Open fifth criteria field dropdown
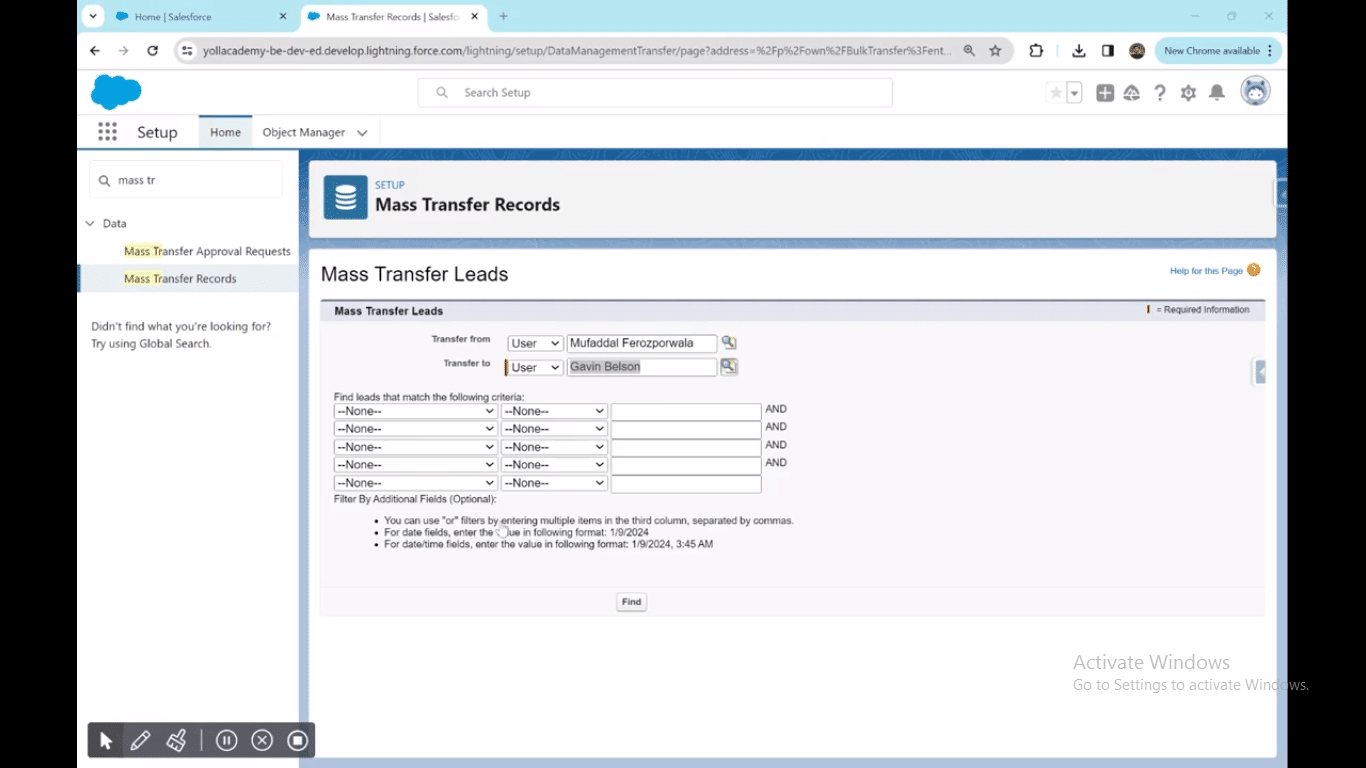This screenshot has width=1366, height=768. coord(415,483)
